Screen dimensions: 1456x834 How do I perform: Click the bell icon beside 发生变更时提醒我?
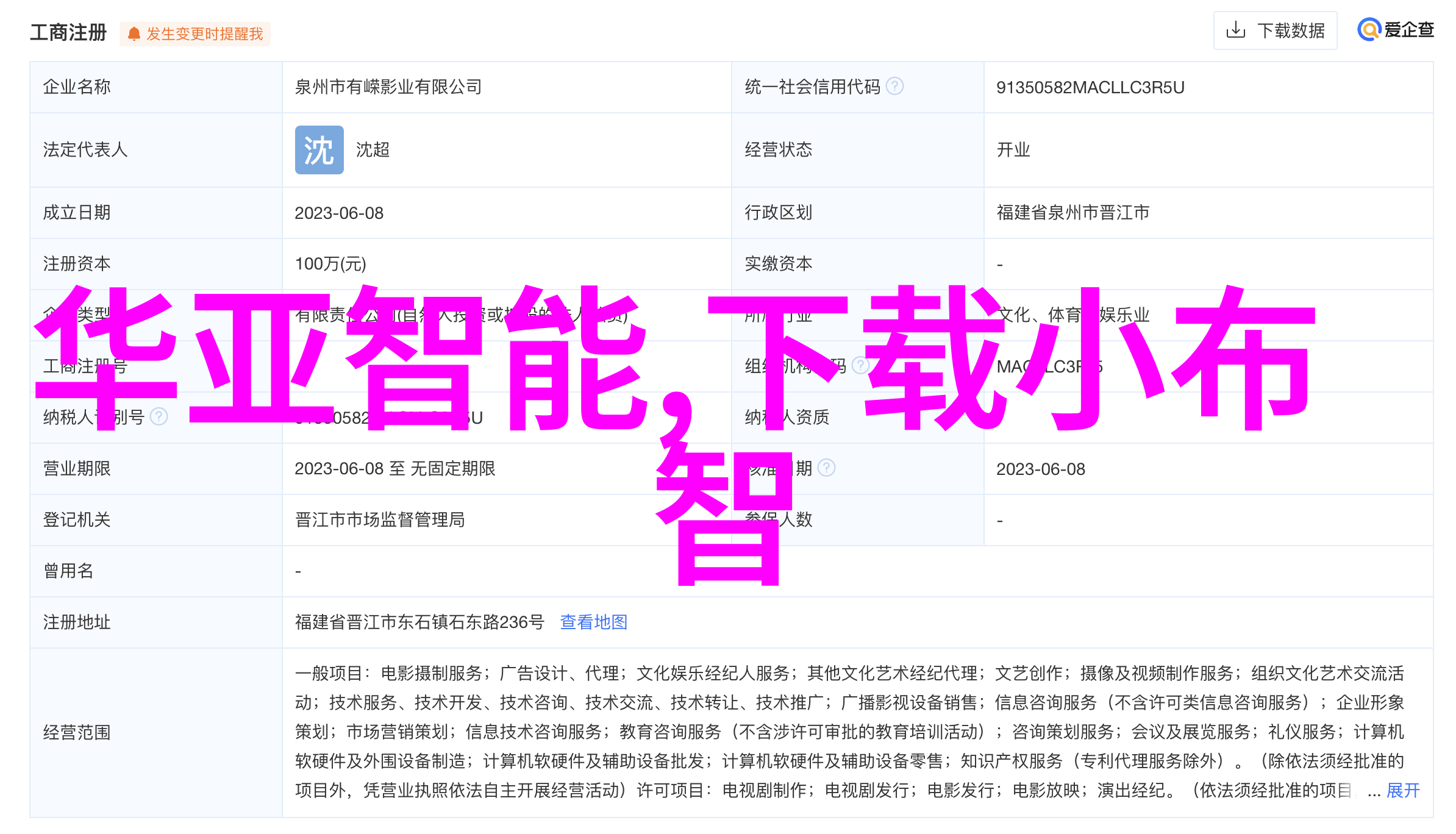point(134,34)
